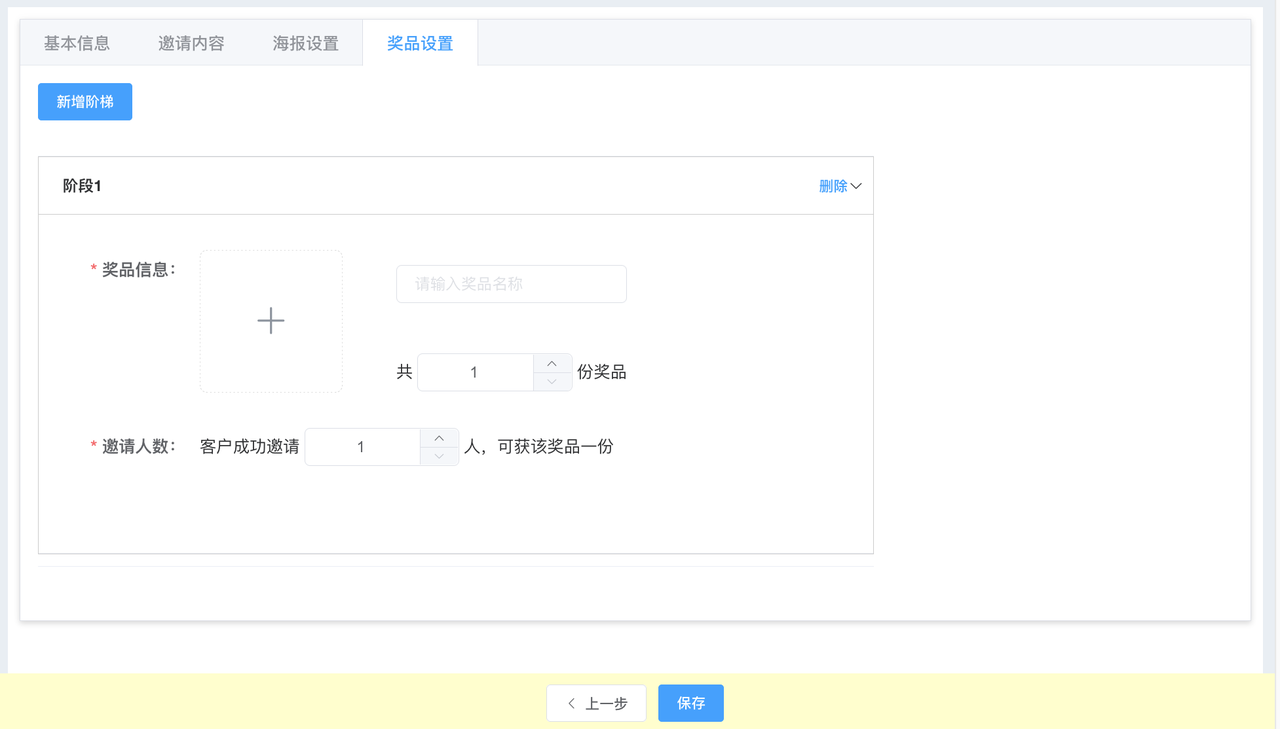This screenshot has width=1280, height=729.
Task: Click the prize quantity number field
Action: pyautogui.click(x=475, y=372)
